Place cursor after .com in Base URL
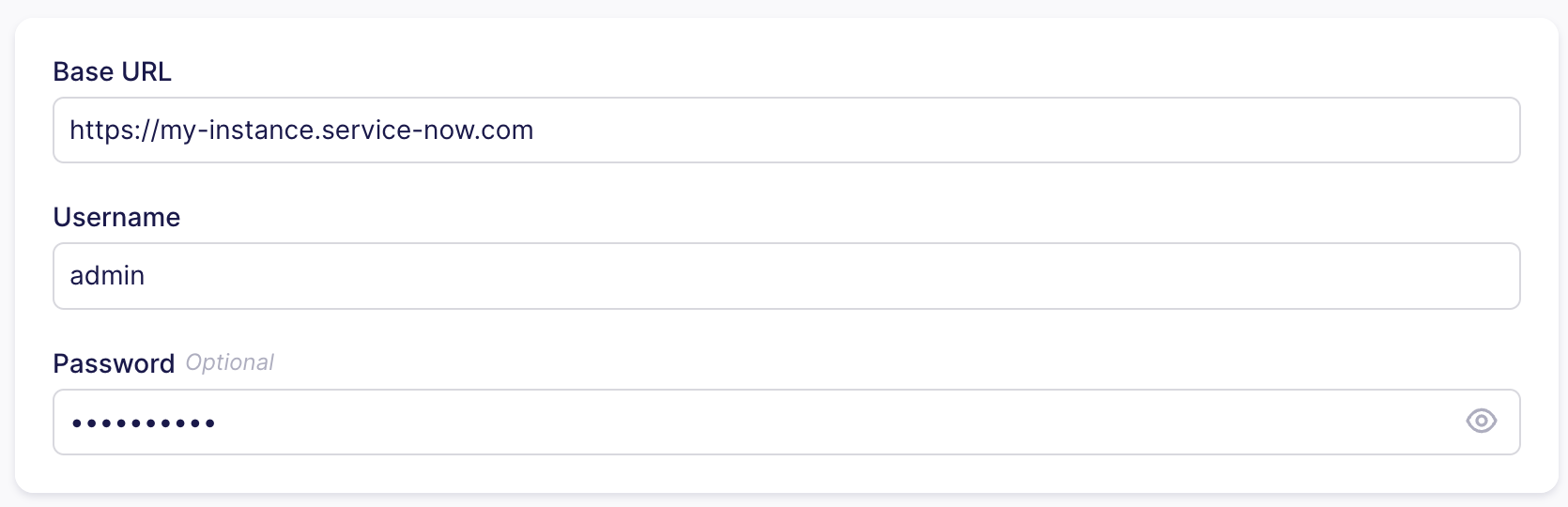This screenshot has height=507, width=1568. pyautogui.click(x=535, y=131)
